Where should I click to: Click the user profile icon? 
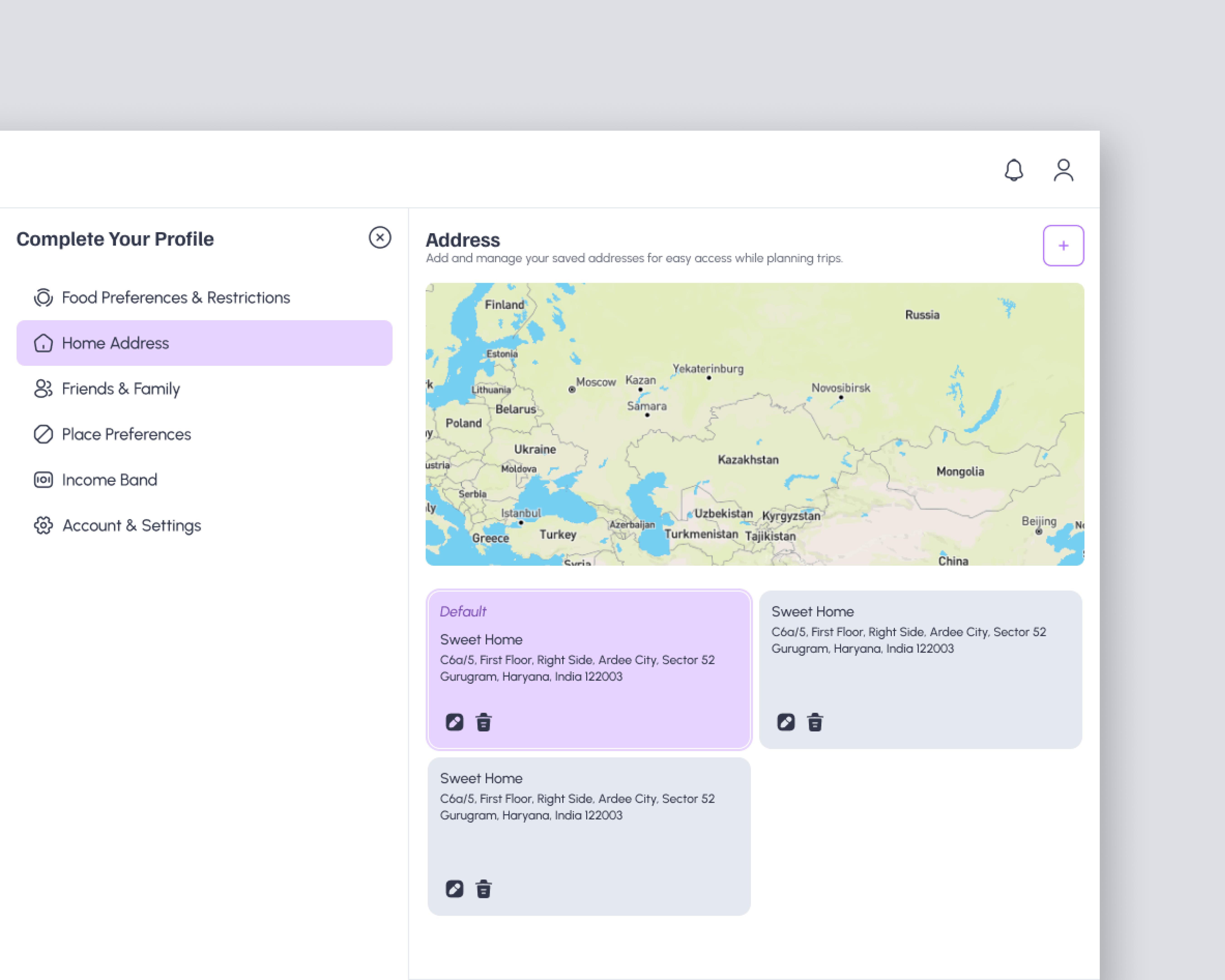coord(1064,169)
